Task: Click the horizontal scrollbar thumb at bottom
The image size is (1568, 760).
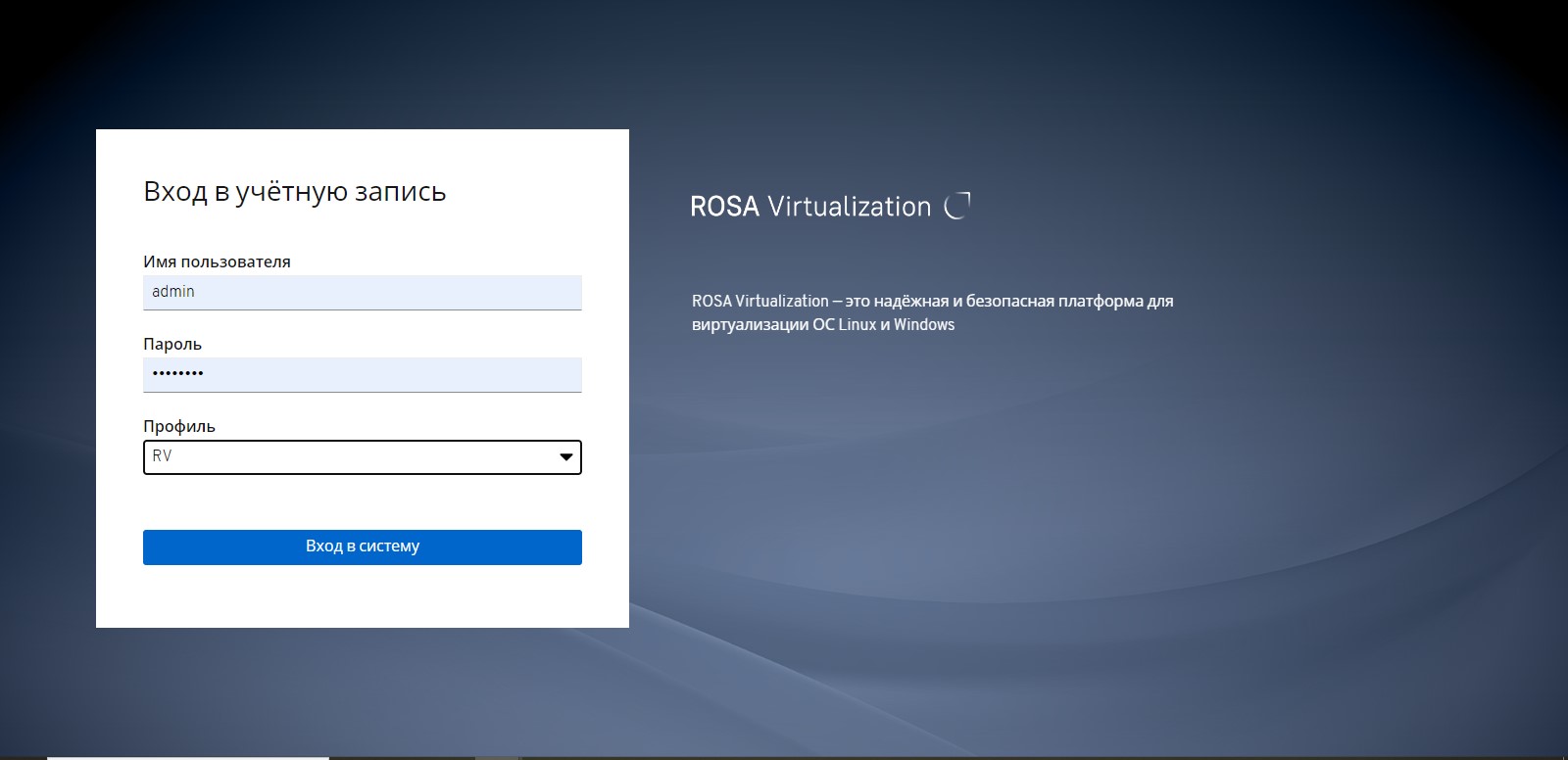Action: (x=187, y=757)
